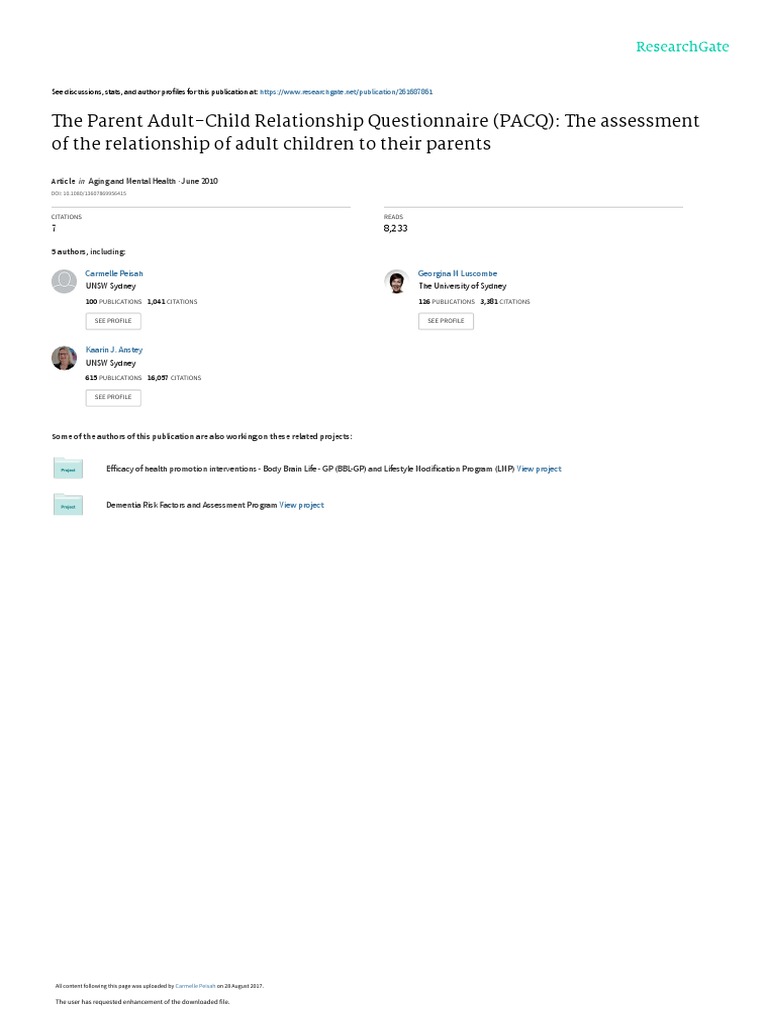Click the citations count

[x=54, y=228]
